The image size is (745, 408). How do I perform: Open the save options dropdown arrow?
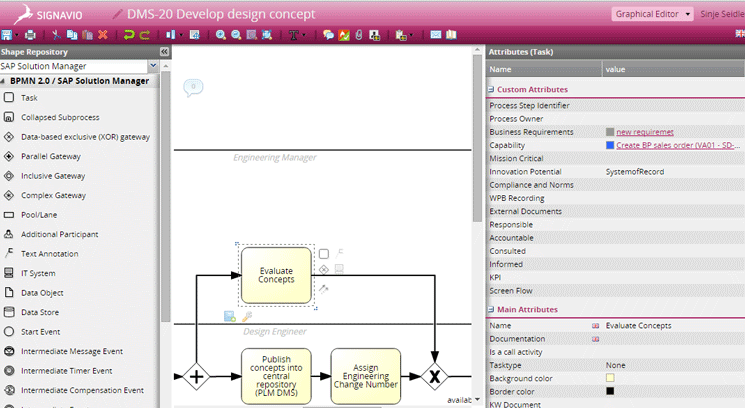pyautogui.click(x=16, y=35)
